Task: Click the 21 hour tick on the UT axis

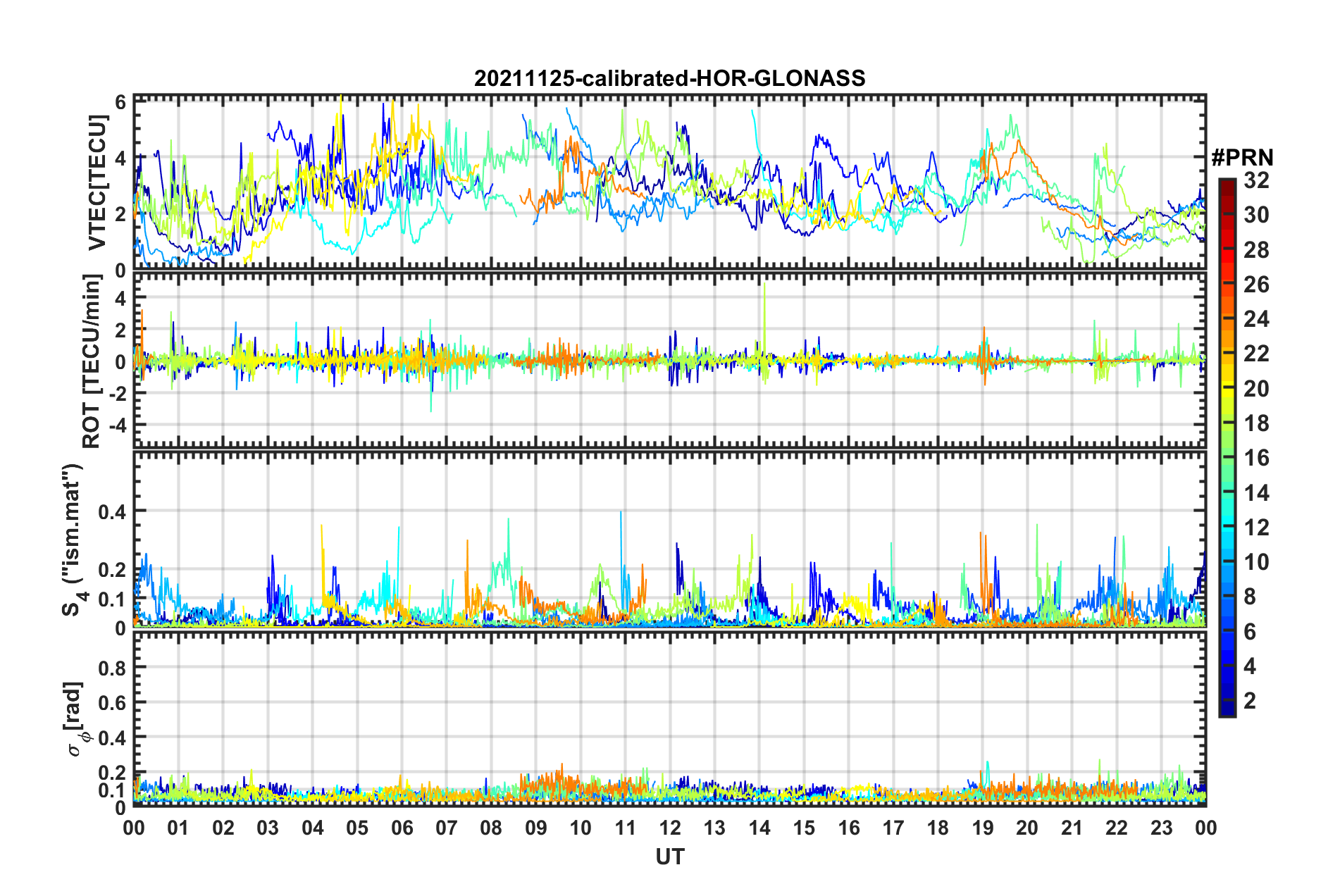Action: tap(1072, 828)
